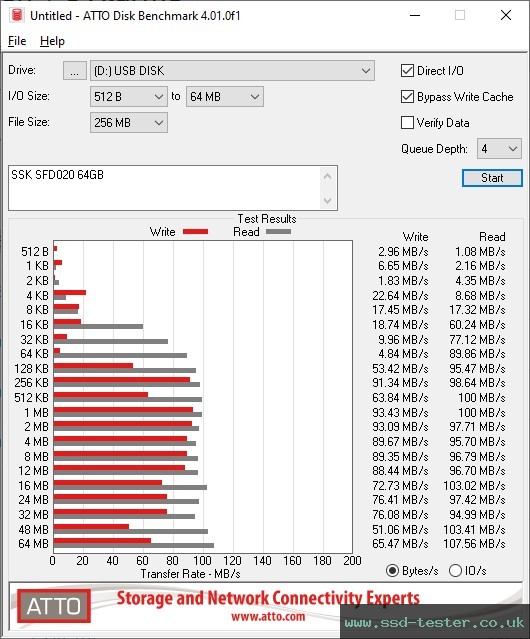Click the 12 MB row label in chart
The image size is (530, 639).
[33, 471]
